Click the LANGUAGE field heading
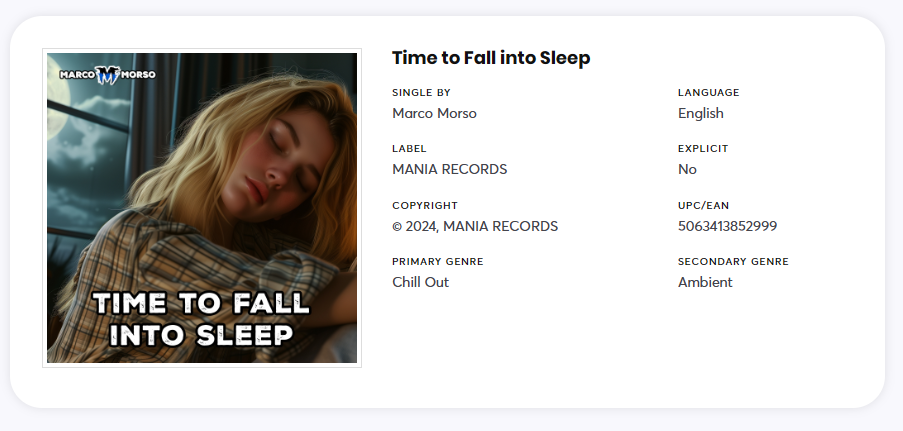The image size is (903, 431). click(x=708, y=93)
